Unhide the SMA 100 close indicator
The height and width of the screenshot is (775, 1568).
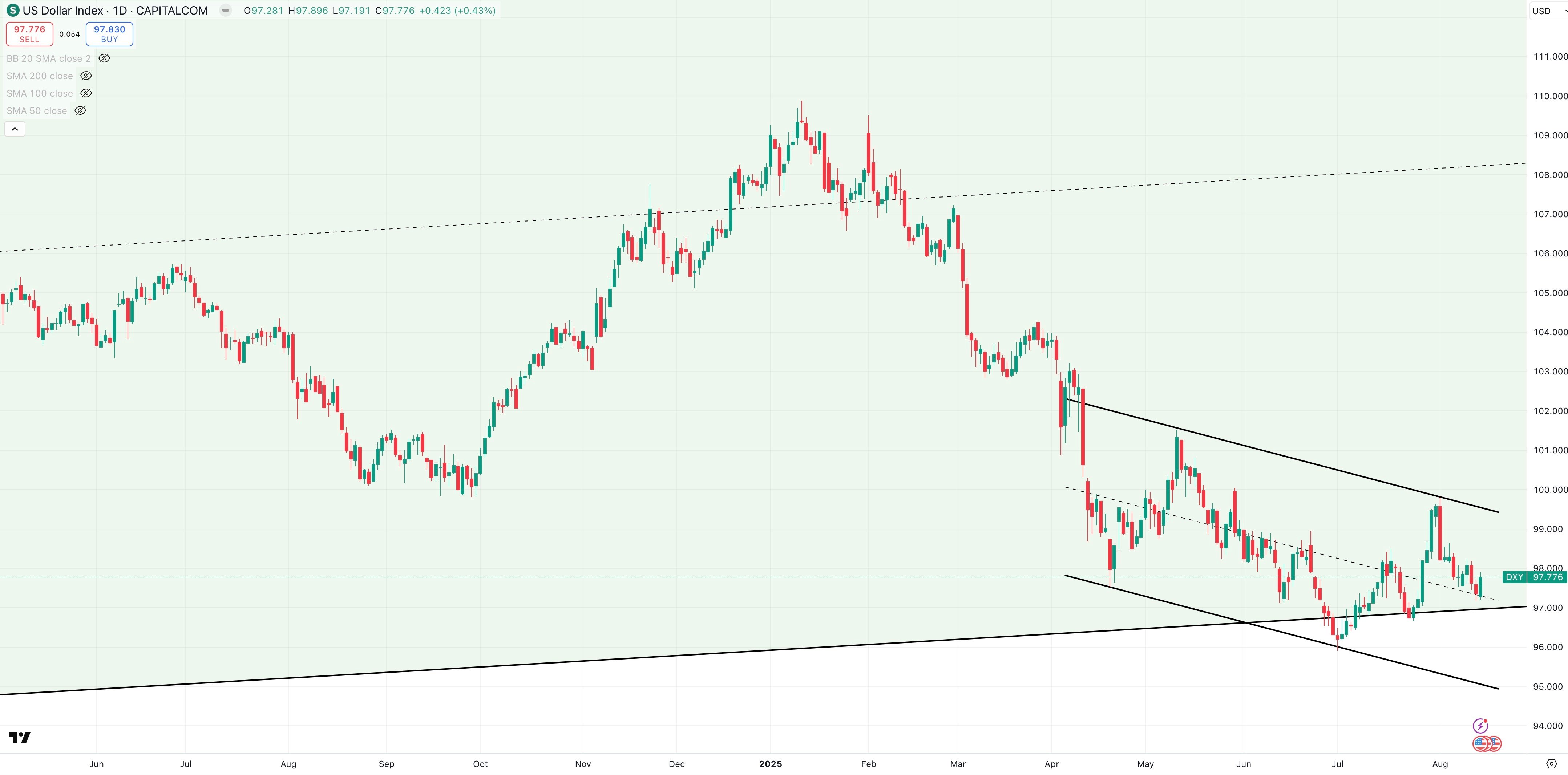pyautogui.click(x=86, y=93)
